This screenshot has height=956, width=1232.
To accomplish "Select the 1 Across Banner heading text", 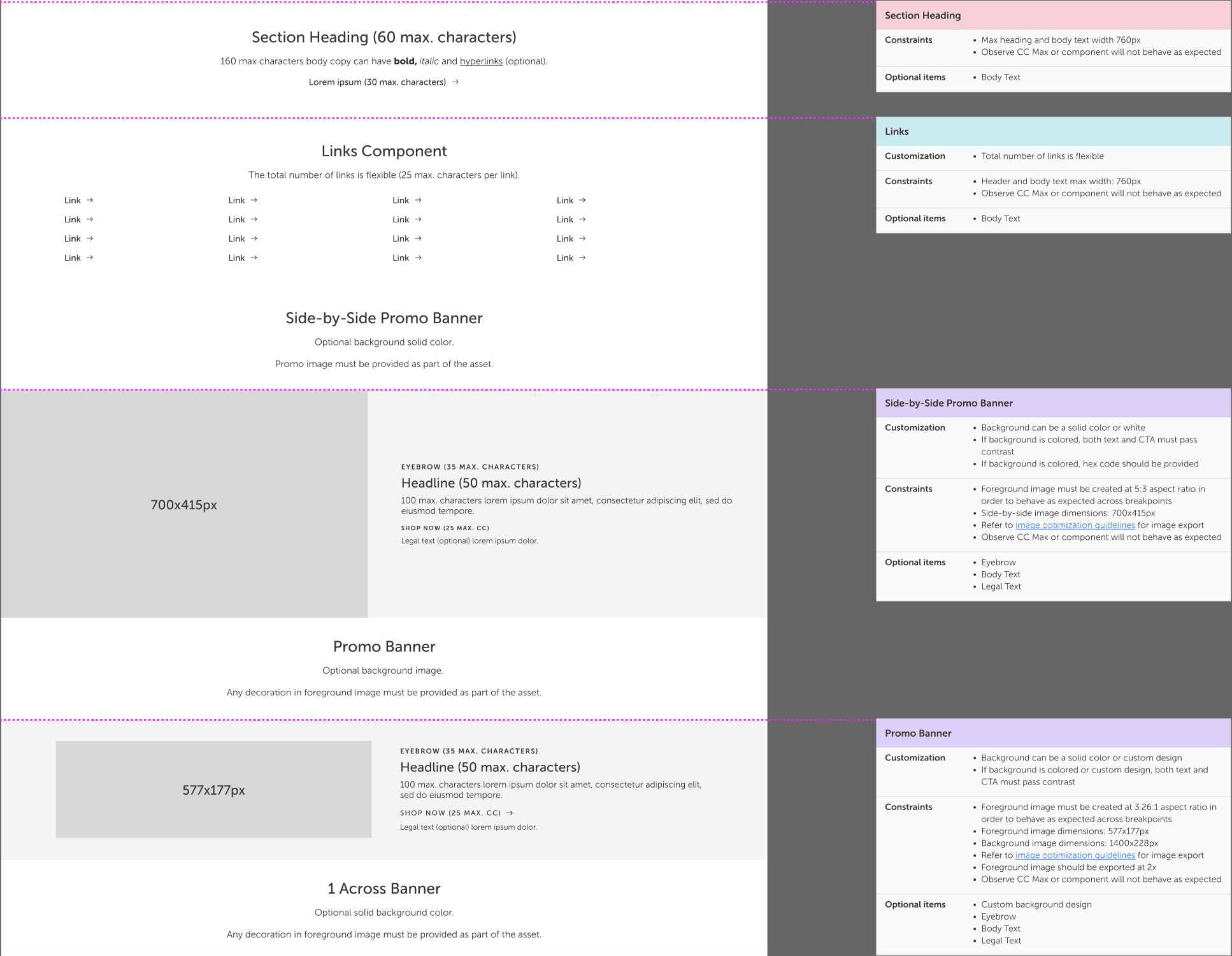I will point(383,888).
